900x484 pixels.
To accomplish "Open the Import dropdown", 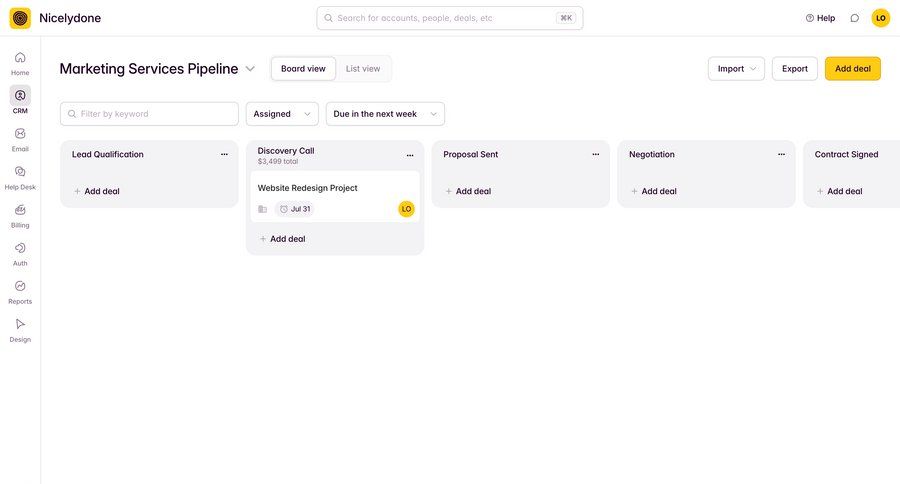I will pos(736,68).
